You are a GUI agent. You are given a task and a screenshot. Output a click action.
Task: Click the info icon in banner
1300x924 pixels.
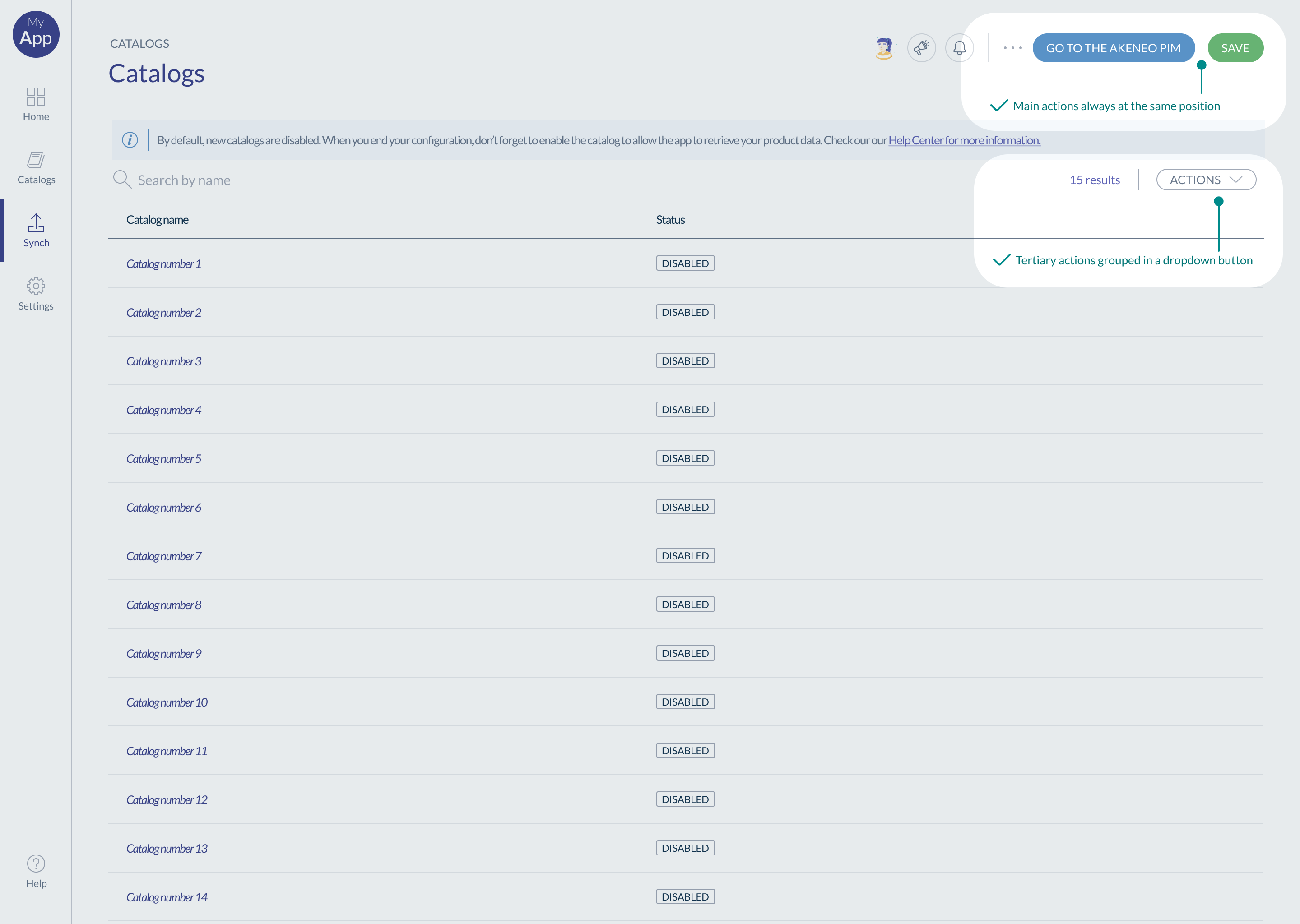point(130,140)
